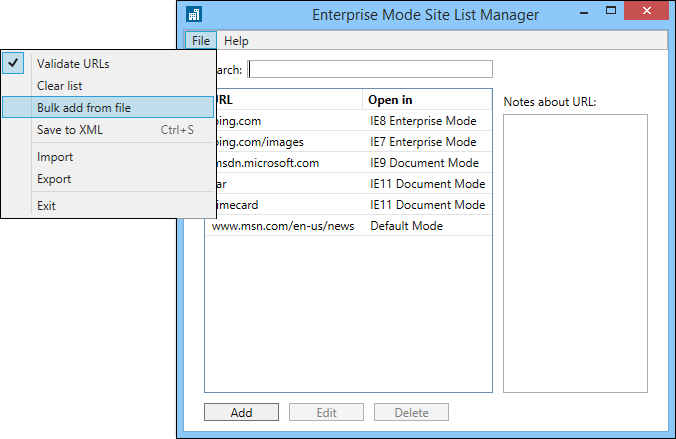
Task: Select Save to XML menu entry
Action: [70, 129]
